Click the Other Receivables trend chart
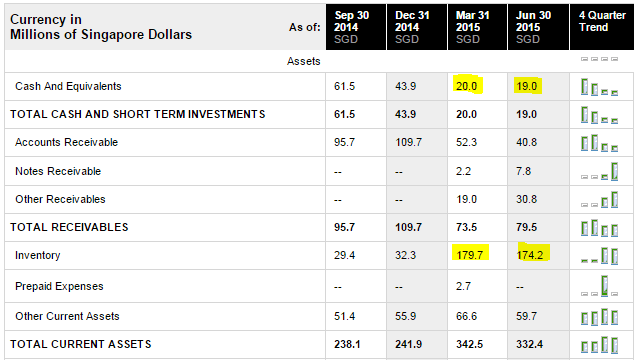 point(599,200)
